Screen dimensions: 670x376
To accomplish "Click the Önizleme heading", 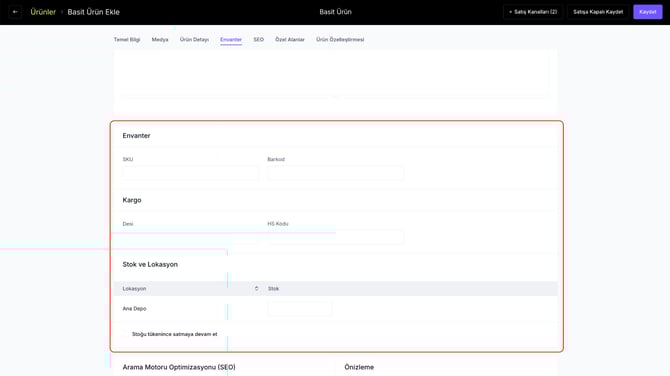I will pyautogui.click(x=359, y=367).
